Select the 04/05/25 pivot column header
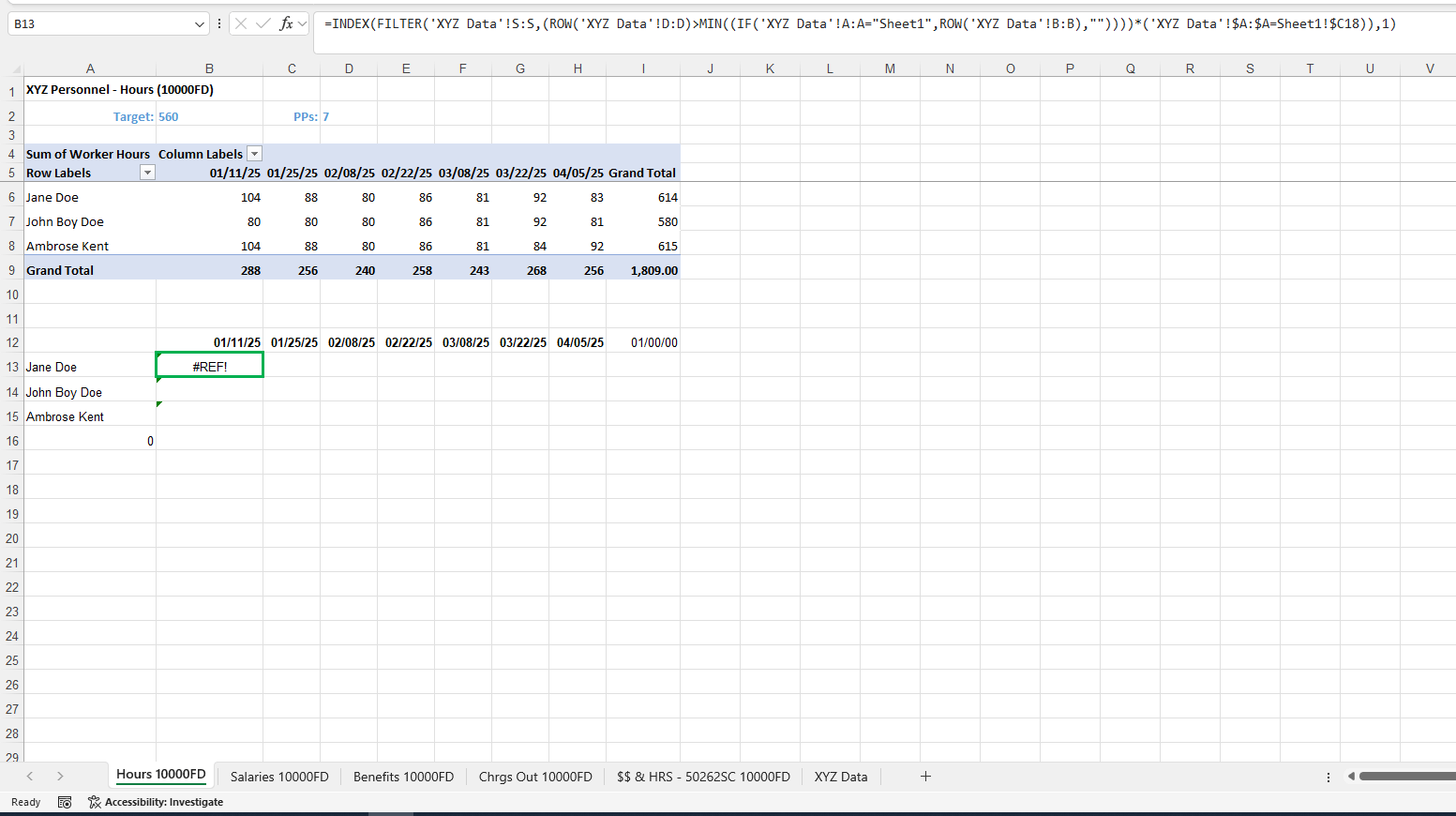This screenshot has height=816, width=1456. click(578, 174)
